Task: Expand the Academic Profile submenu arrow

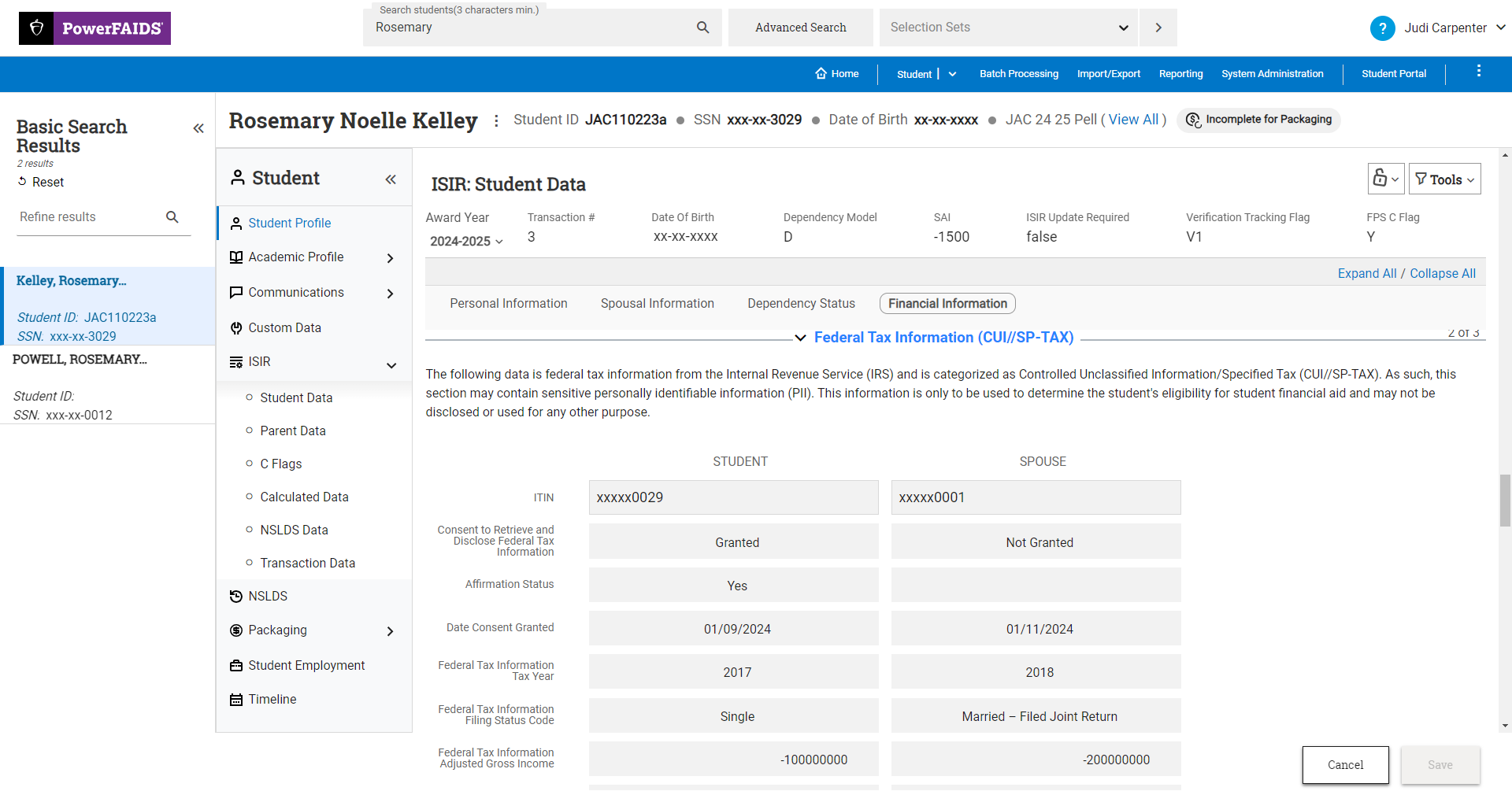Action: [390, 258]
